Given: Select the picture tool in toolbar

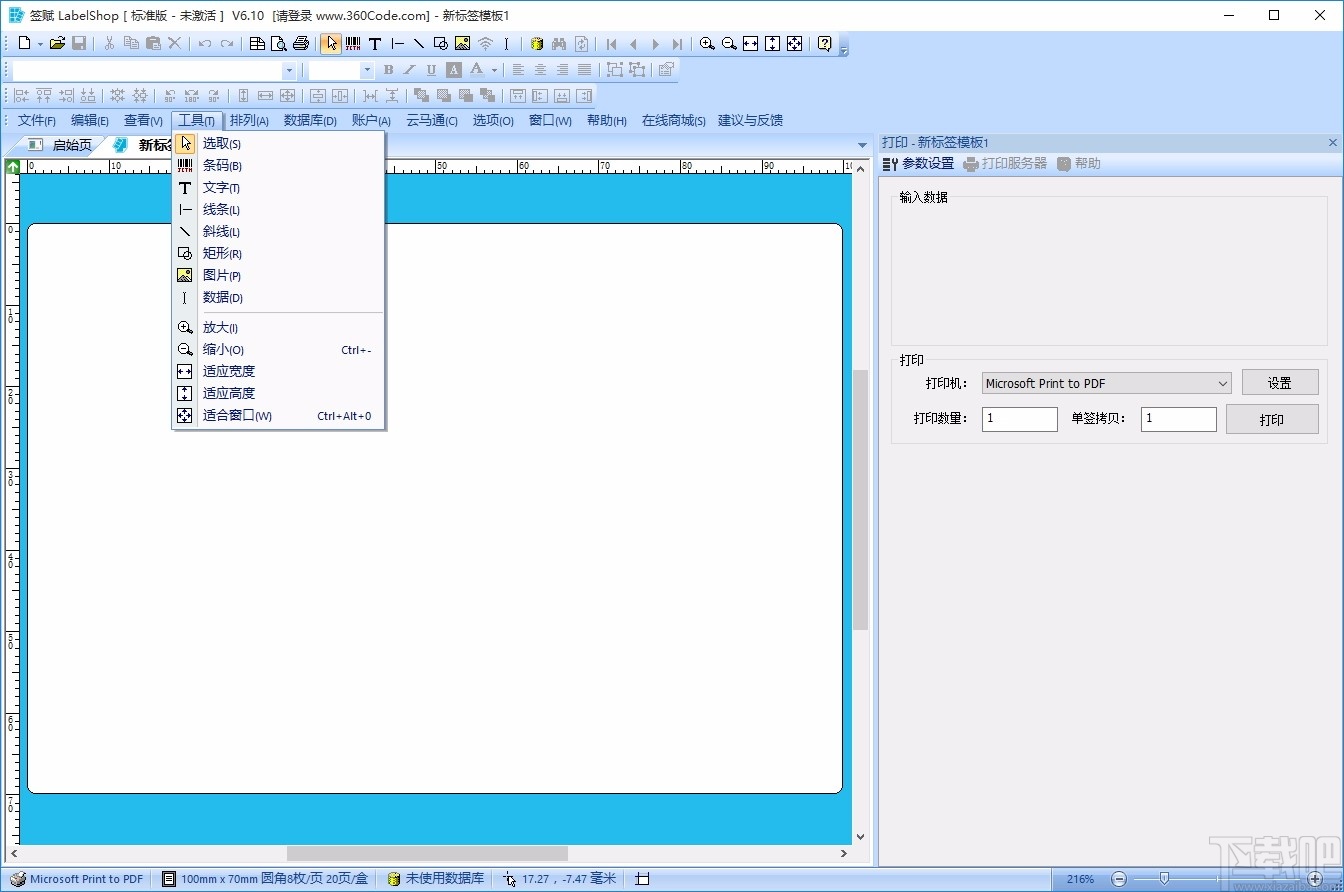Looking at the screenshot, I should (462, 43).
